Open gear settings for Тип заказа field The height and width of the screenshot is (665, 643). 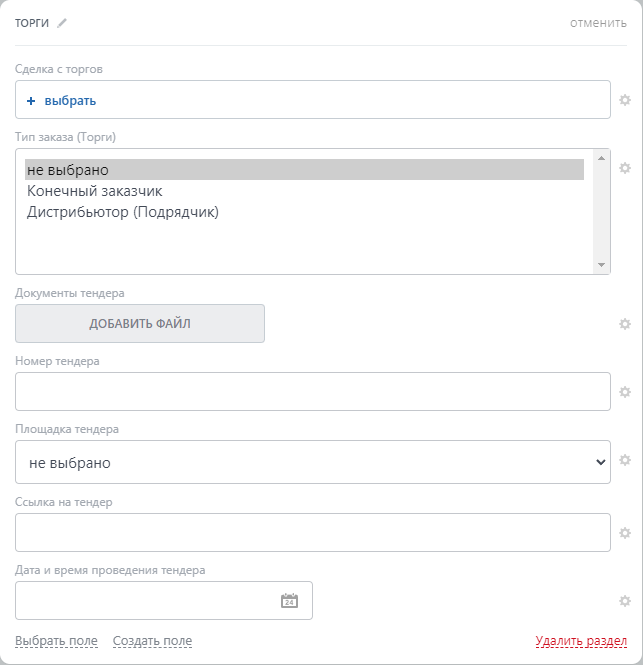click(625, 168)
